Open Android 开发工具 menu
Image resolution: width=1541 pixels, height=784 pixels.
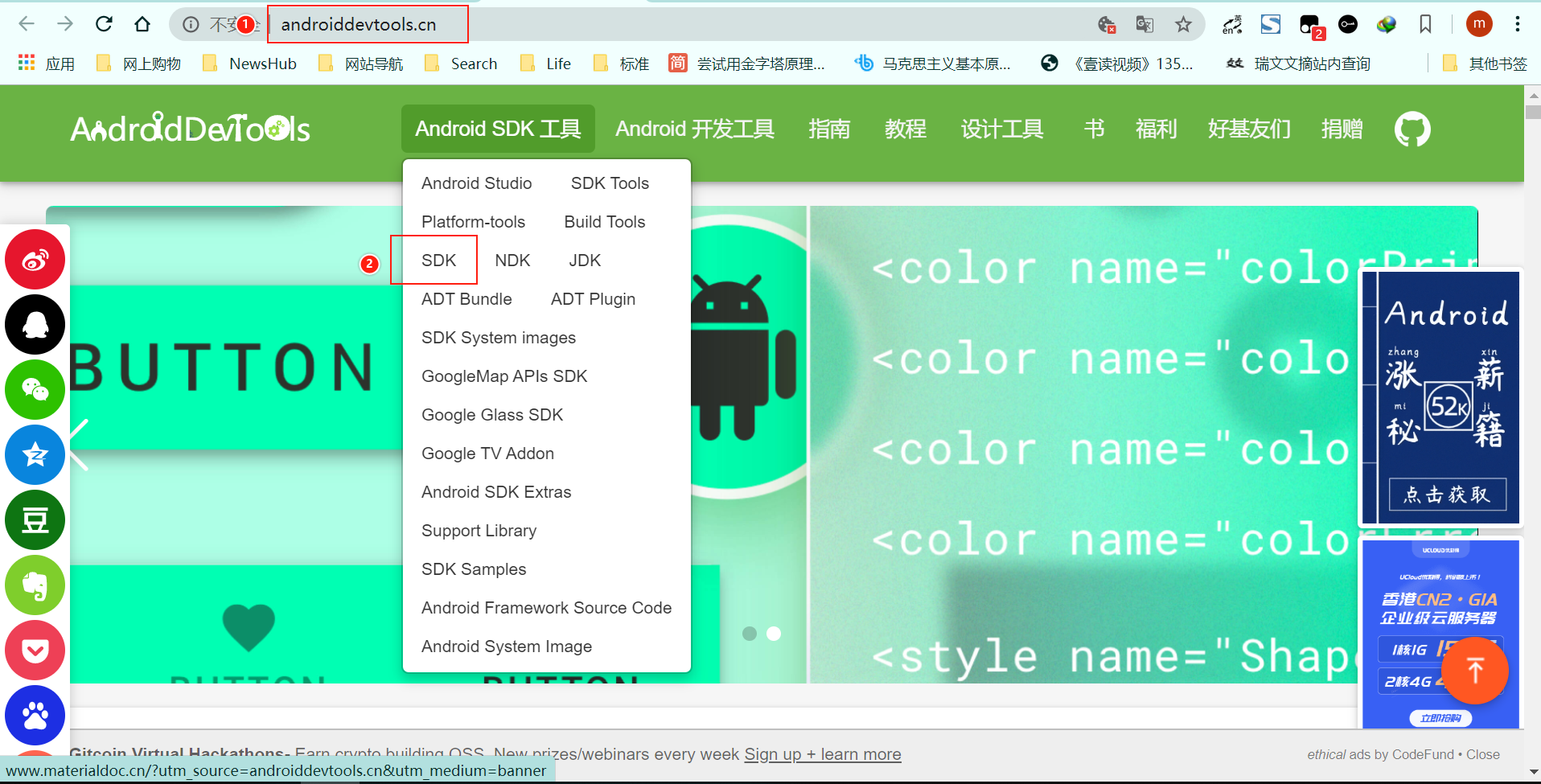click(695, 129)
